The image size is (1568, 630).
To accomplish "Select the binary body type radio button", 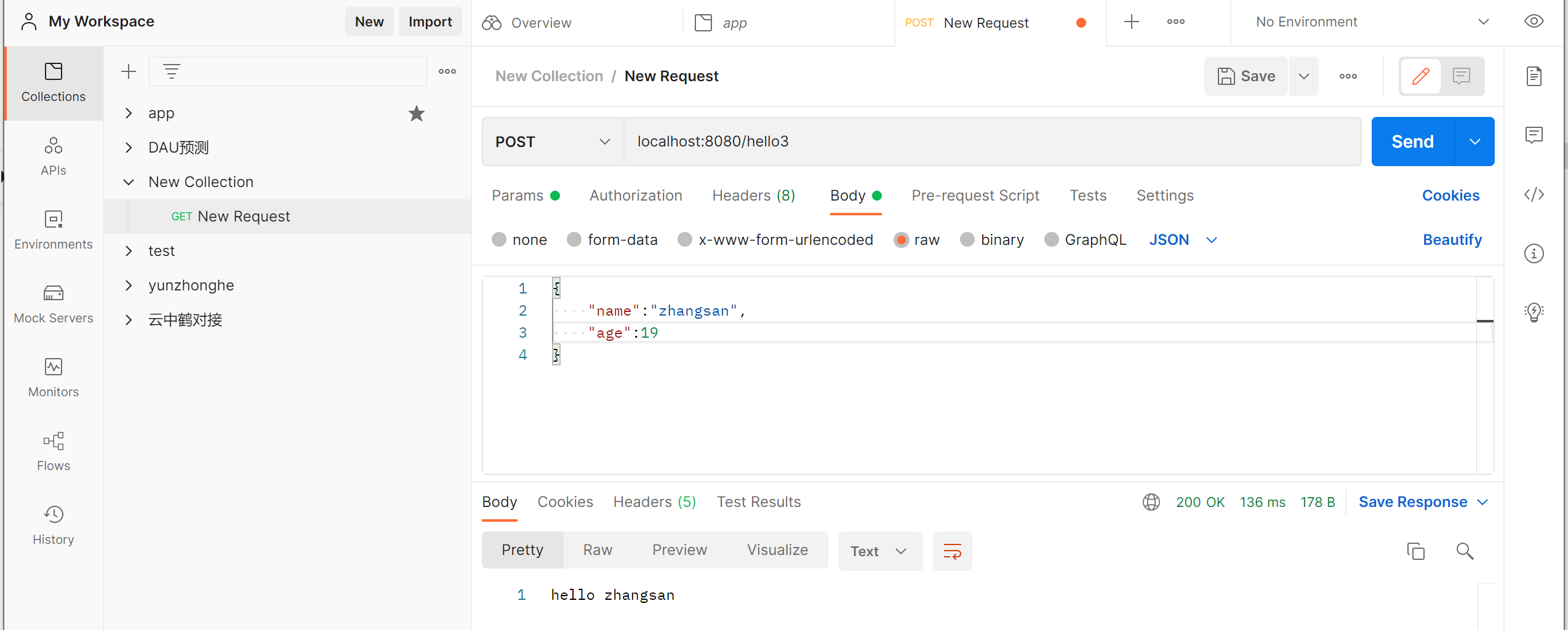I will (x=967, y=240).
